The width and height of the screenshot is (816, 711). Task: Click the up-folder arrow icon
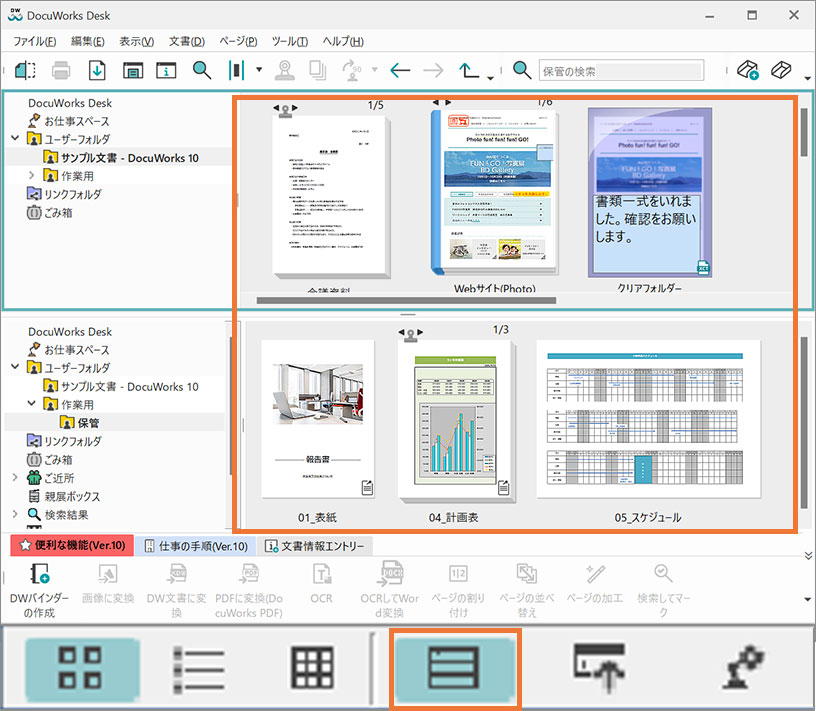click(x=468, y=70)
